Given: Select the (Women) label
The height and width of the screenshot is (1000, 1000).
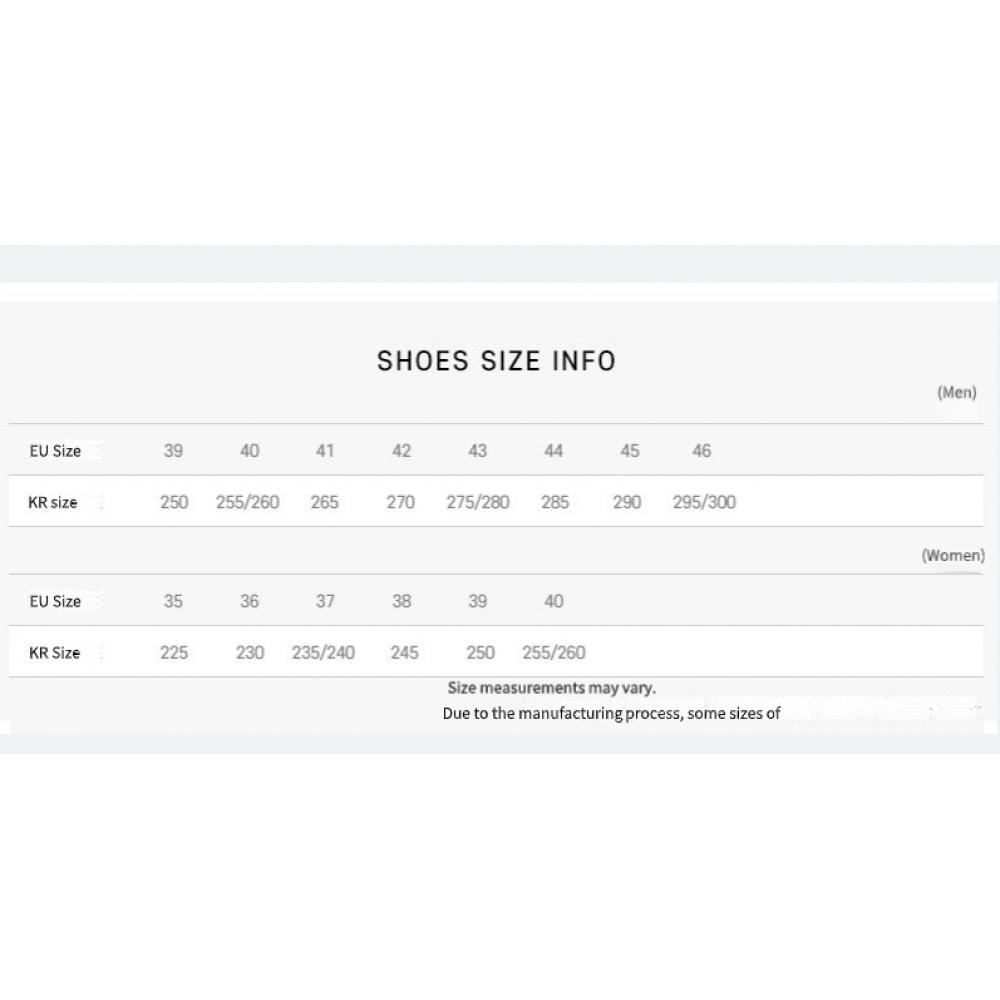Looking at the screenshot, I should (952, 555).
